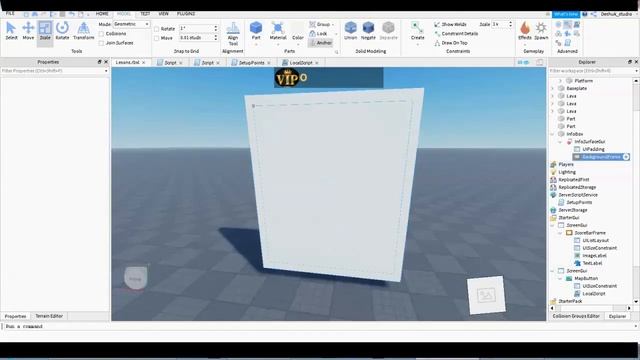Image resolution: width=640 pixels, height=360 pixels.
Task: Click the Filter workspace search field
Action: (593, 71)
